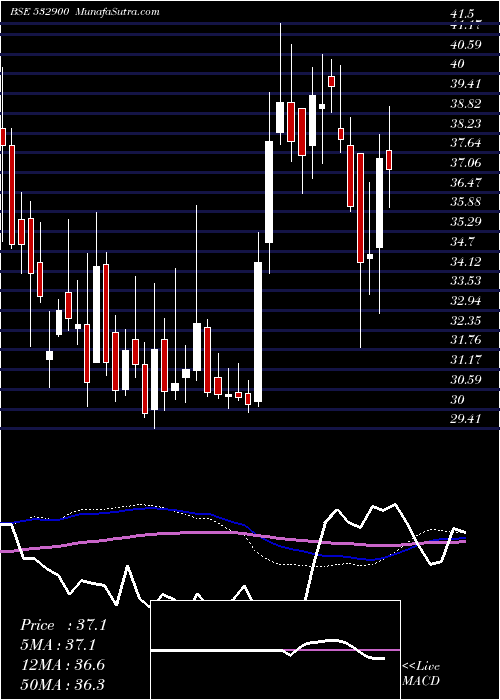The width and height of the screenshot is (500, 700).
Task: Click the 38.82 price axis label
Action: [x=466, y=104]
